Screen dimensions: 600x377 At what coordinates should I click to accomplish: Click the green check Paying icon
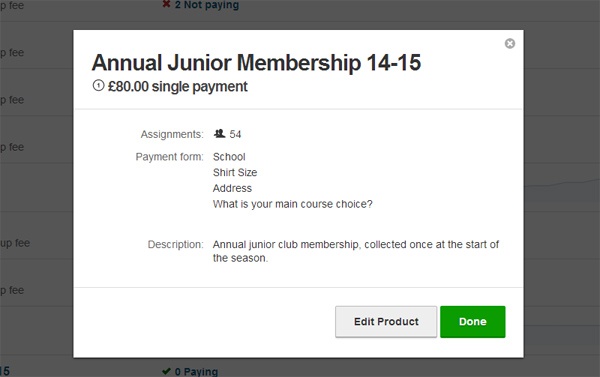click(166, 371)
